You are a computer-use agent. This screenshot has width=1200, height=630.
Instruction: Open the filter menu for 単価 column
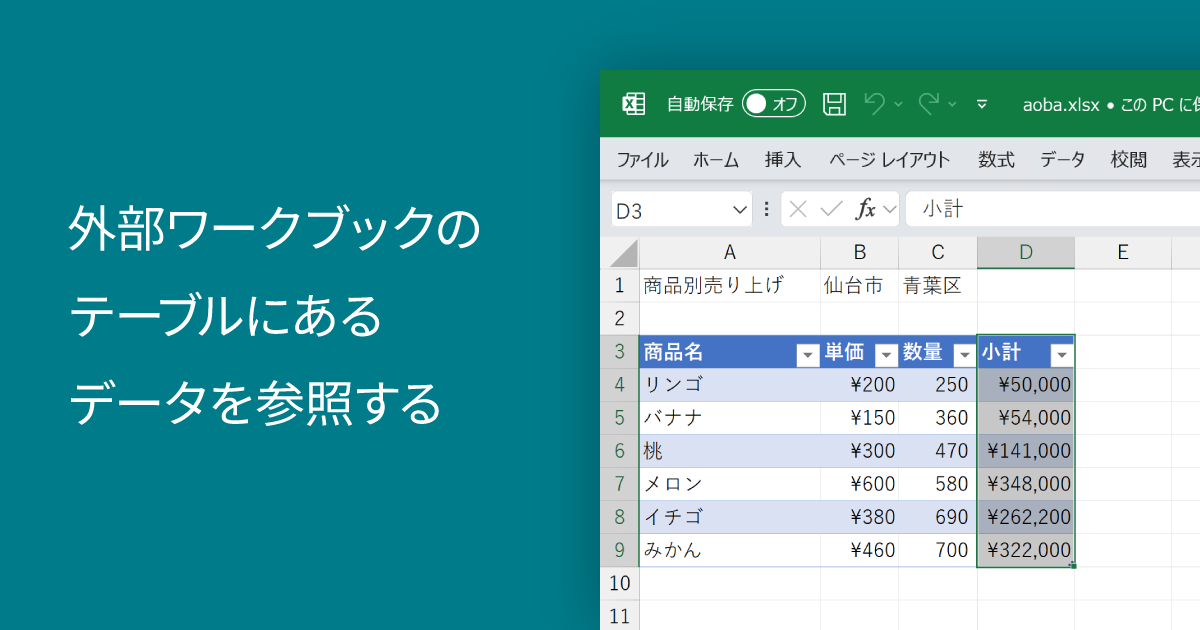point(886,353)
